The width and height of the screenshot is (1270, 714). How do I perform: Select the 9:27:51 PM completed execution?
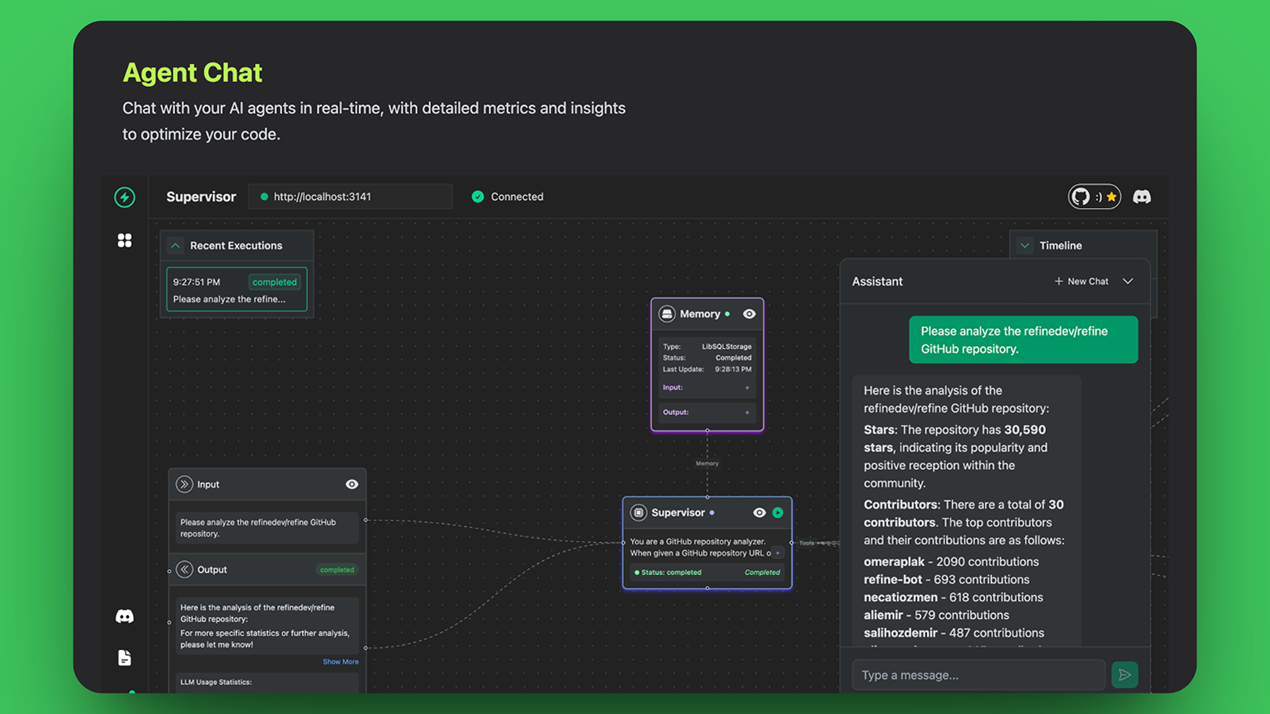tap(237, 290)
